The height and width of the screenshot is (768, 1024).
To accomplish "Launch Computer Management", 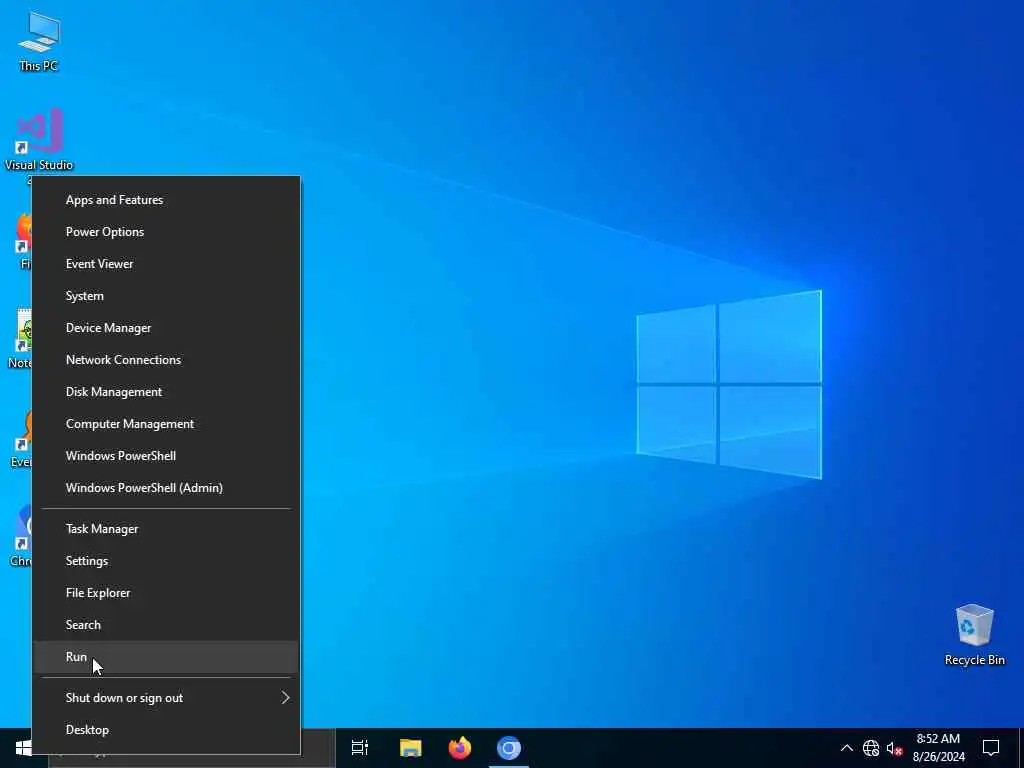I will coord(167,424).
